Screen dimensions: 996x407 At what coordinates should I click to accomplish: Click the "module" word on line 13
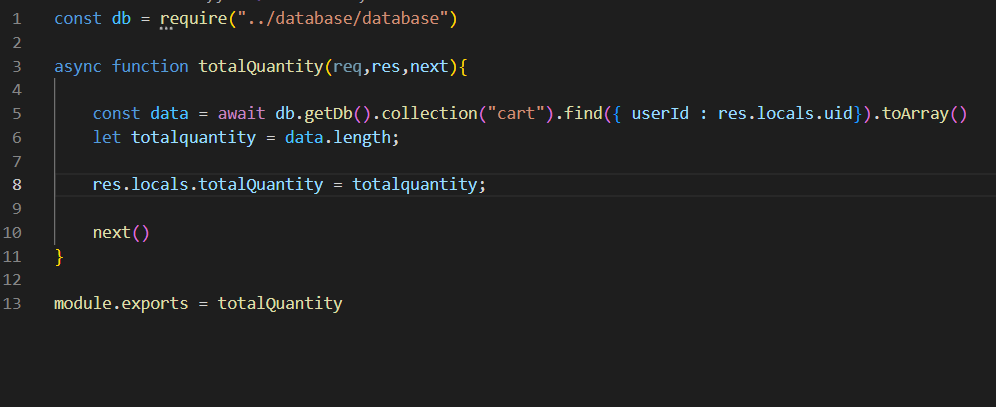[x=83, y=304]
